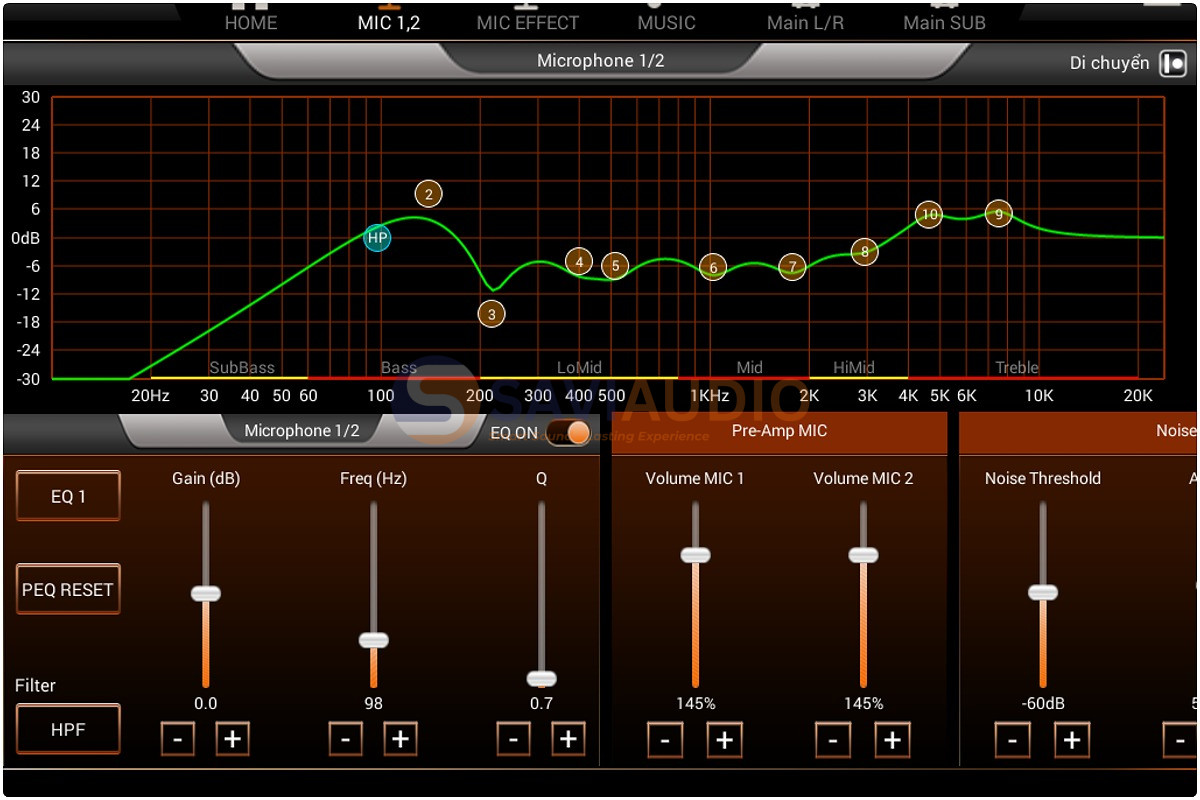Click the 1KHz frequency axis label
Viewport: 1200px width, 800px height.
pos(709,395)
